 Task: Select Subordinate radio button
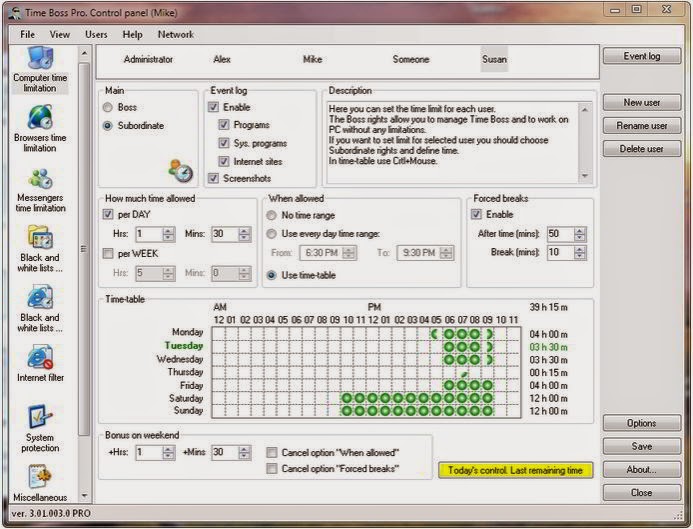click(x=107, y=126)
